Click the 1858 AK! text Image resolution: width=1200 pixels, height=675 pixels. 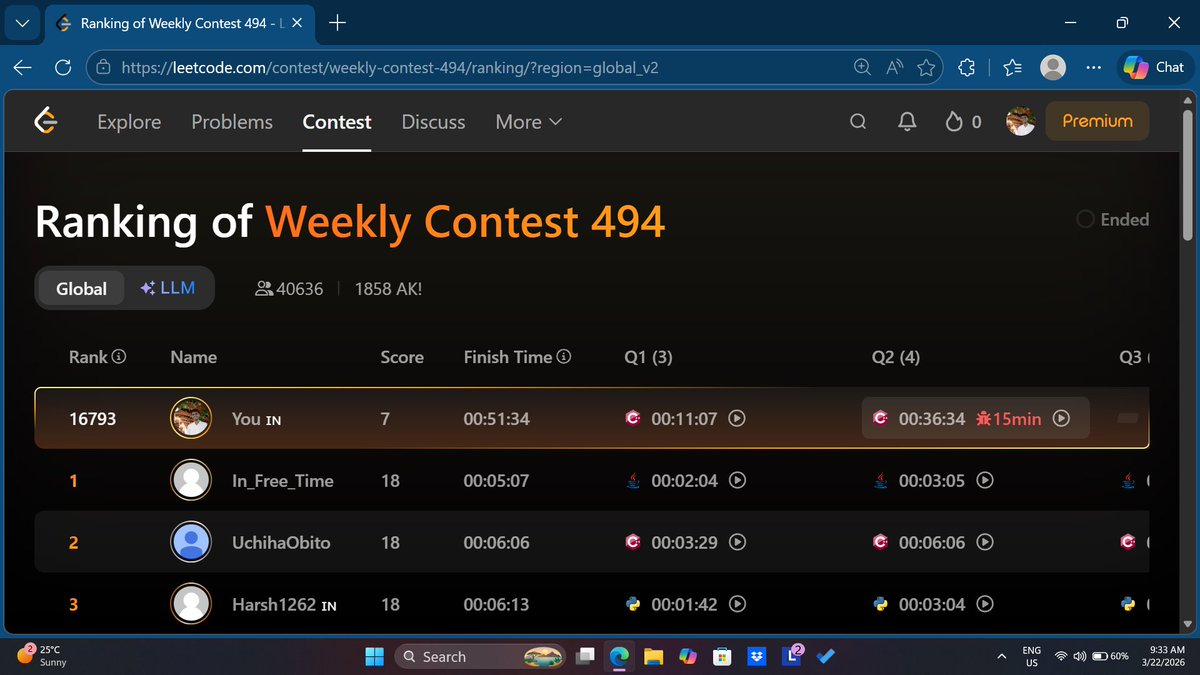click(x=388, y=289)
